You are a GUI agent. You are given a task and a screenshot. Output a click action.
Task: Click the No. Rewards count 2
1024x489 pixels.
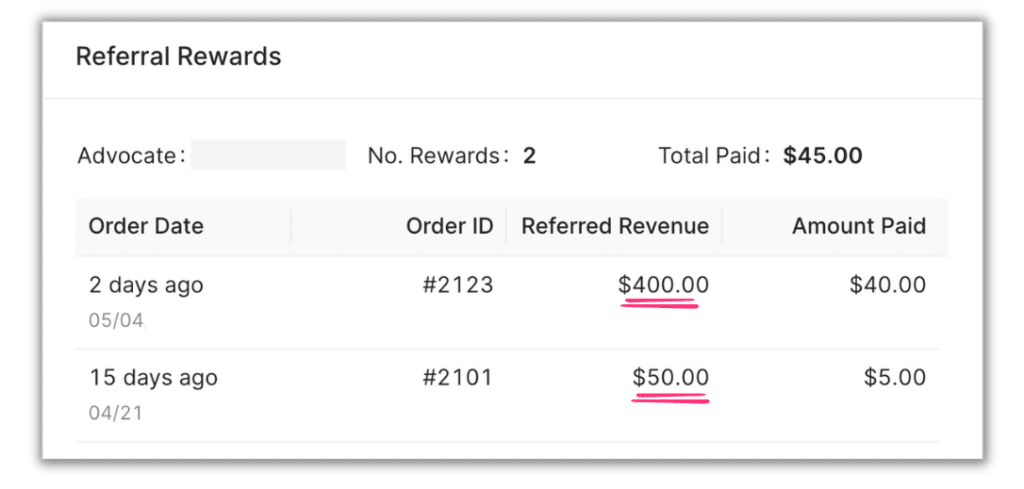point(529,156)
